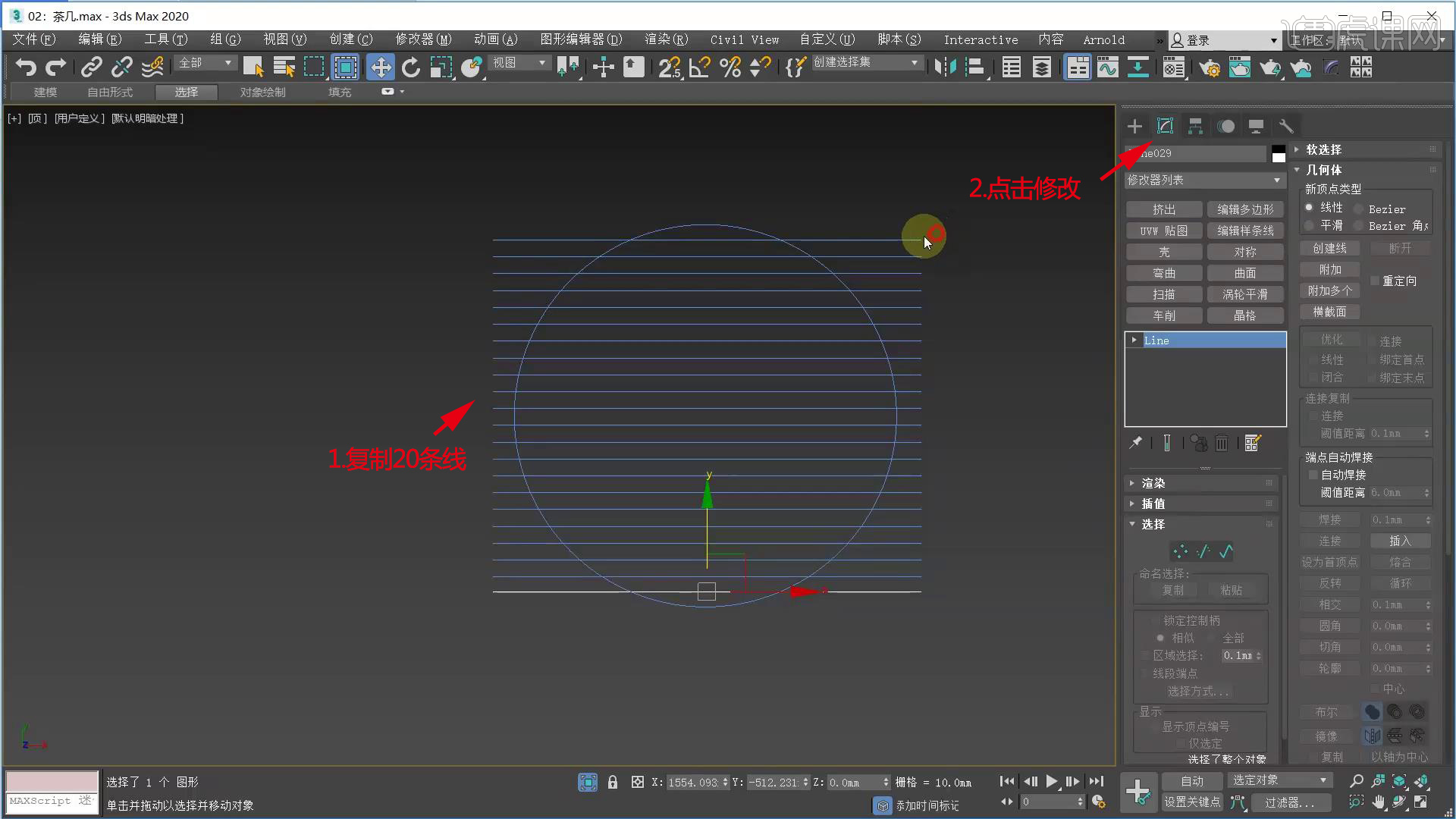
Task: Click Pin Stack icon under modifier stack
Action: tap(1135, 443)
